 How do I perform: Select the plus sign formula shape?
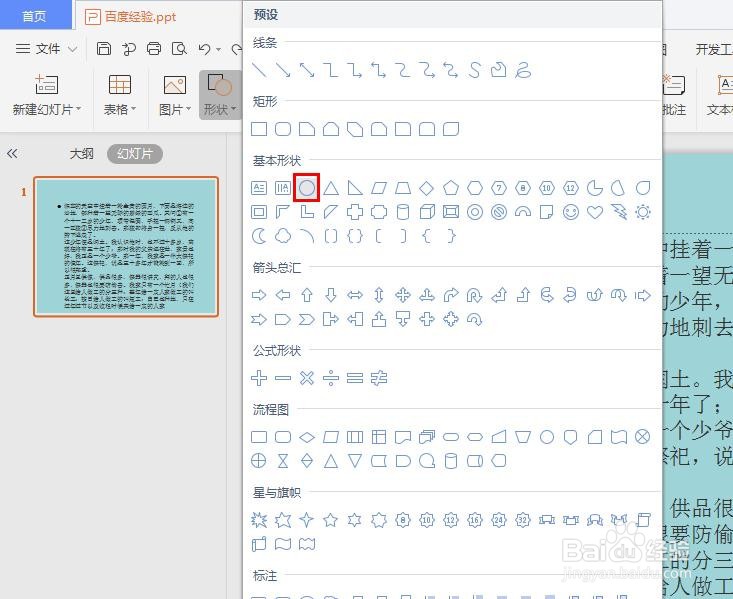[x=259, y=378]
